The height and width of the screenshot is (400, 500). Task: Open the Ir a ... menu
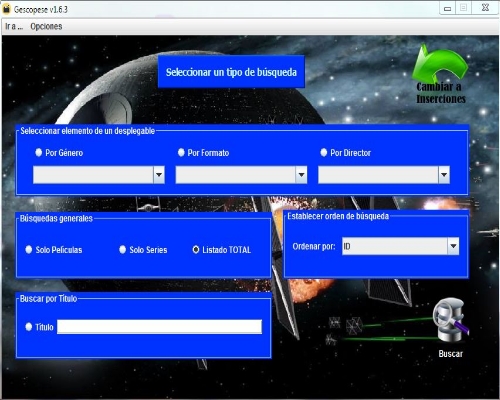point(14,26)
